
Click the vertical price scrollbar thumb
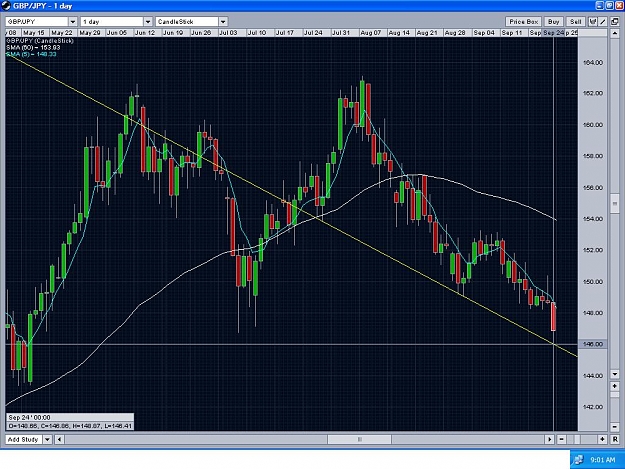pyautogui.click(x=614, y=204)
